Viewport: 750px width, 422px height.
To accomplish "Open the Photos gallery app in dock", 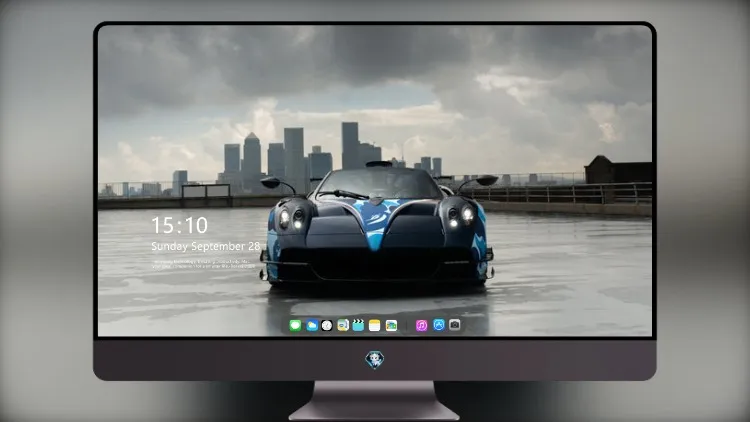I will pos(391,325).
